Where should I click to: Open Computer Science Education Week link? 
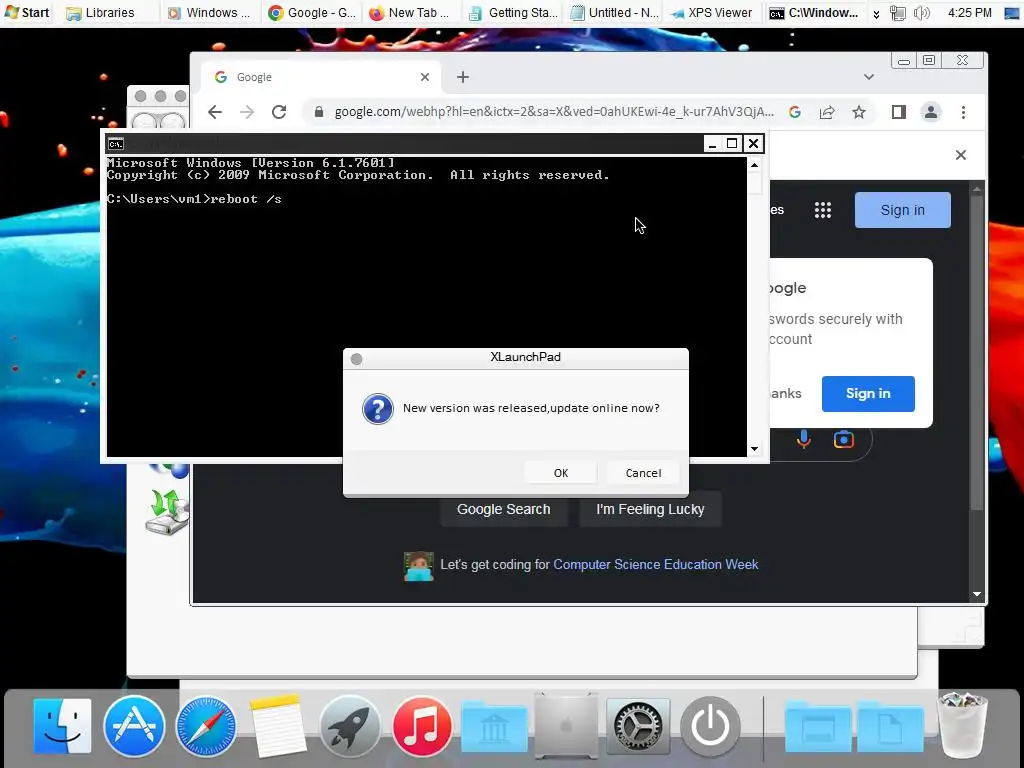pos(656,564)
